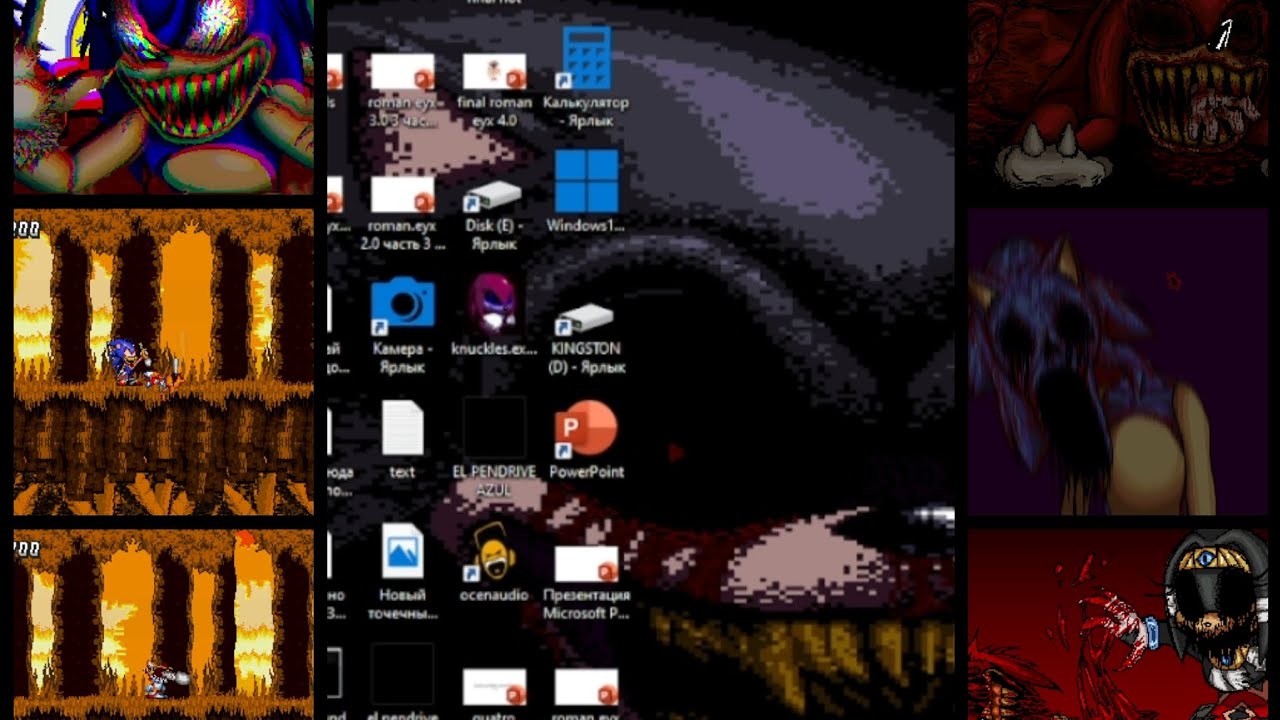Viewport: 1280px width, 720px height.
Task: Launch the knuckles.ex... file icon
Action: click(494, 316)
